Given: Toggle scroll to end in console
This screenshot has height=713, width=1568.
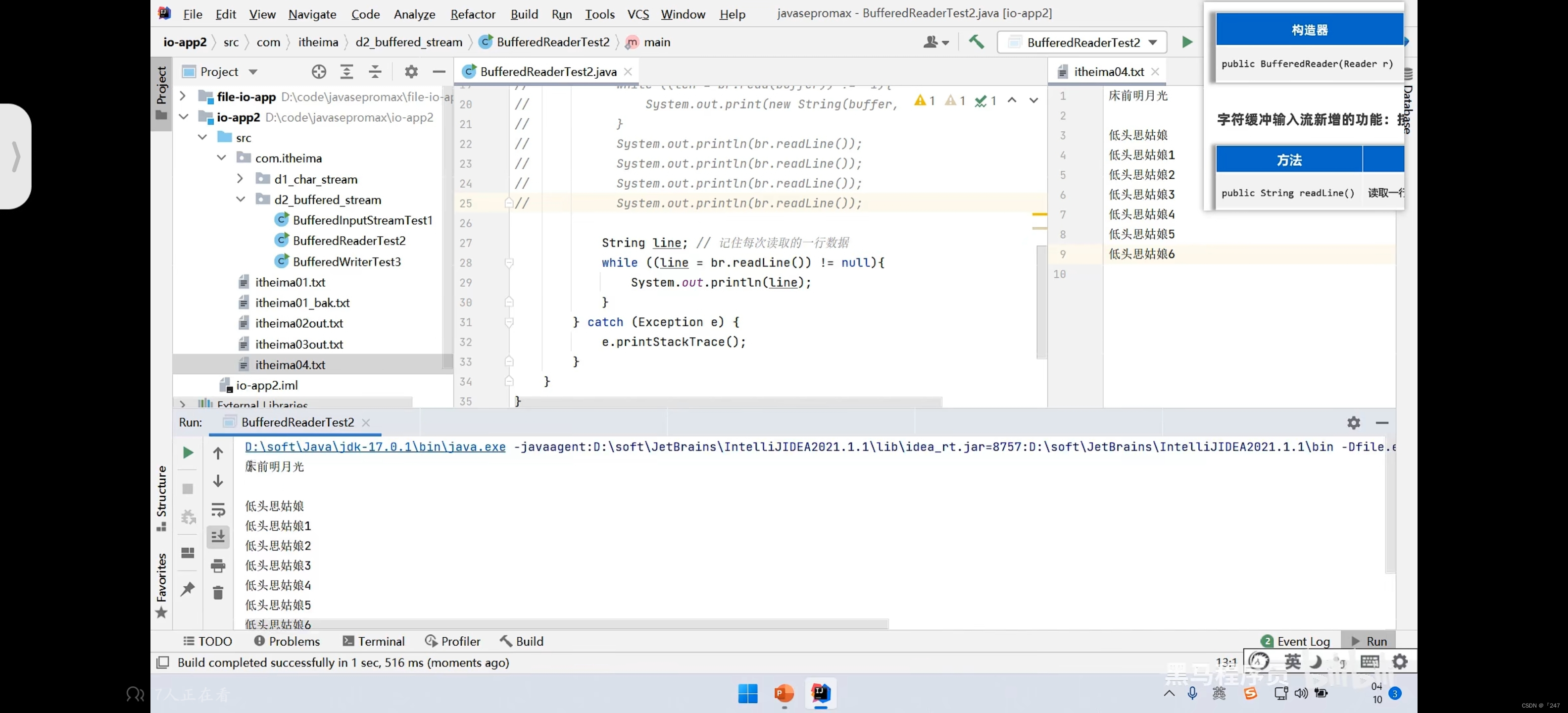Looking at the screenshot, I should [218, 536].
